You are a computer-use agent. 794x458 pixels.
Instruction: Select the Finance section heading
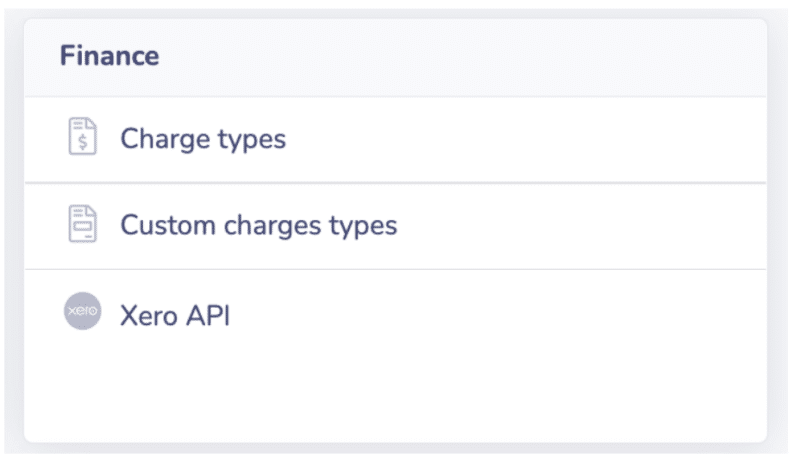point(109,55)
